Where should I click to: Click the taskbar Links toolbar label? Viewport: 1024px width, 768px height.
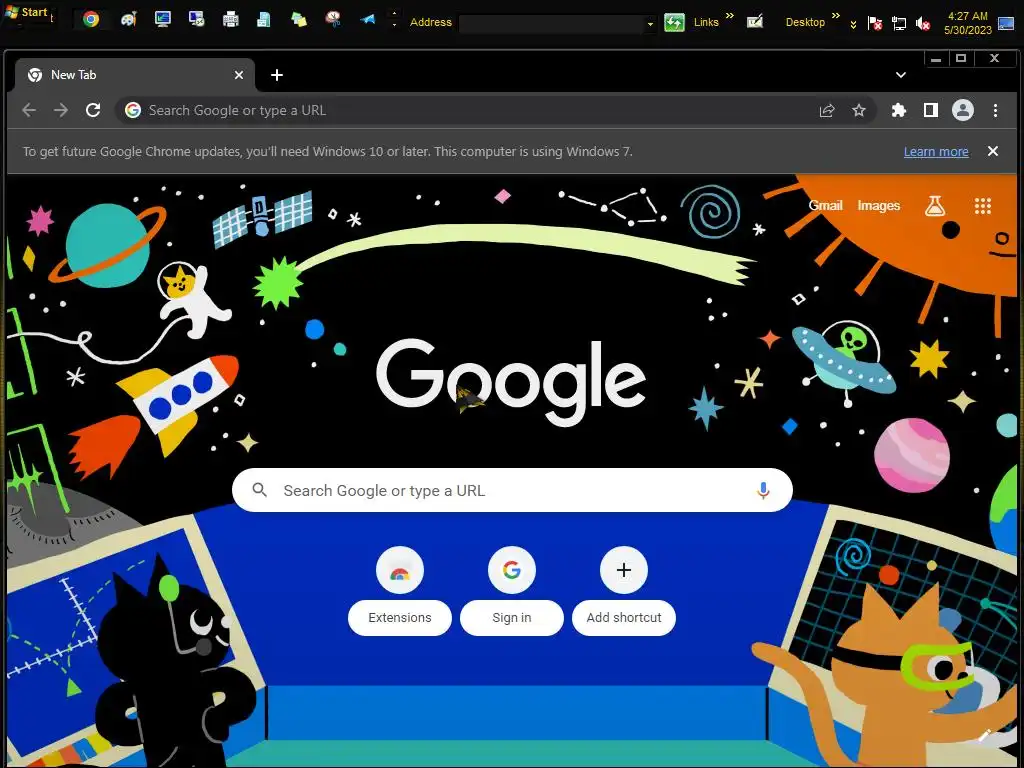point(705,22)
